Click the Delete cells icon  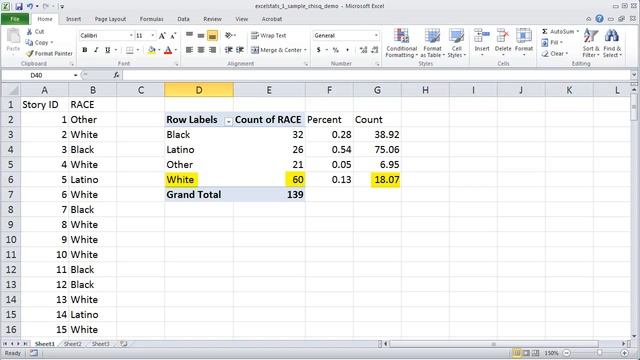point(502,36)
